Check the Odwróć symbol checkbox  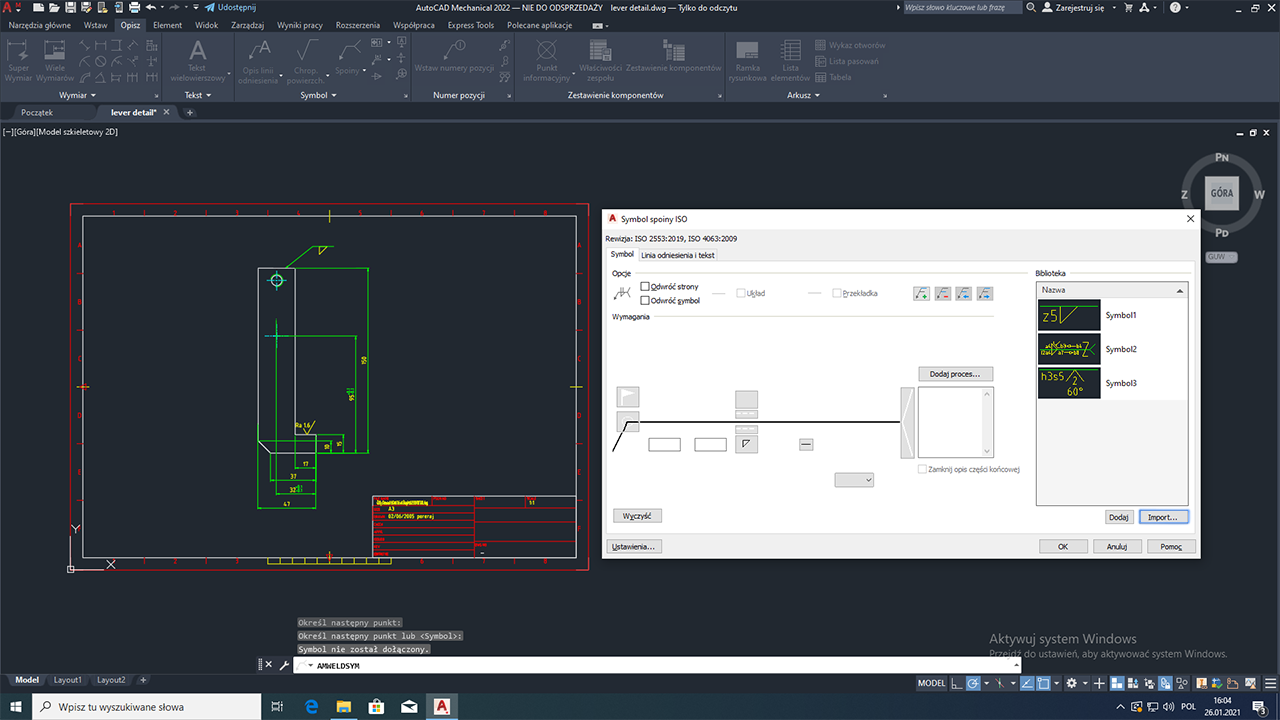(x=645, y=300)
